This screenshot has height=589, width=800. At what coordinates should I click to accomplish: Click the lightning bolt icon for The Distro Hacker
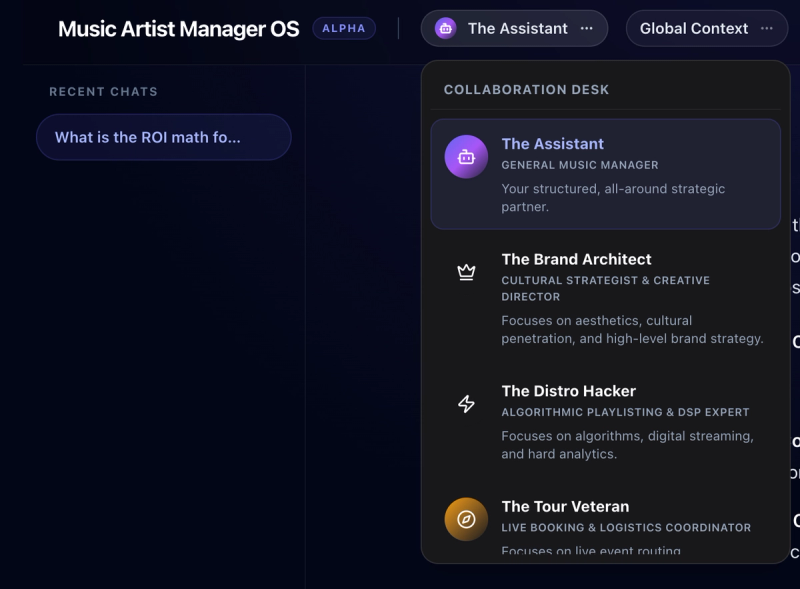[x=466, y=404]
